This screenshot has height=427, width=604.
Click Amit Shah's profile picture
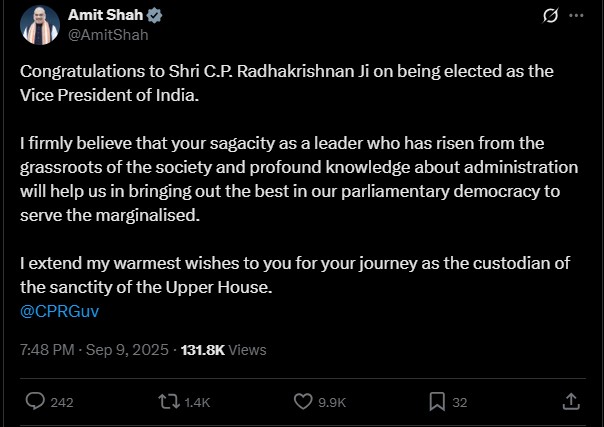pos(40,27)
